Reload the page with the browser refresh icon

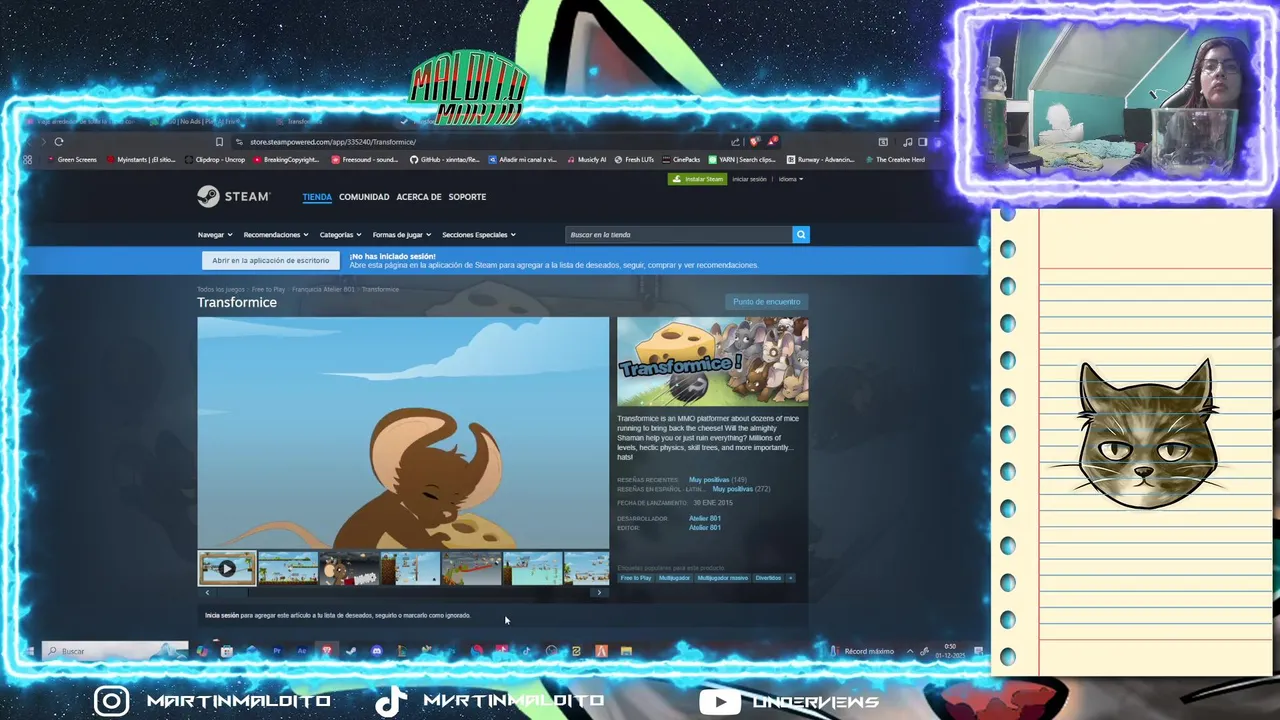(x=59, y=142)
